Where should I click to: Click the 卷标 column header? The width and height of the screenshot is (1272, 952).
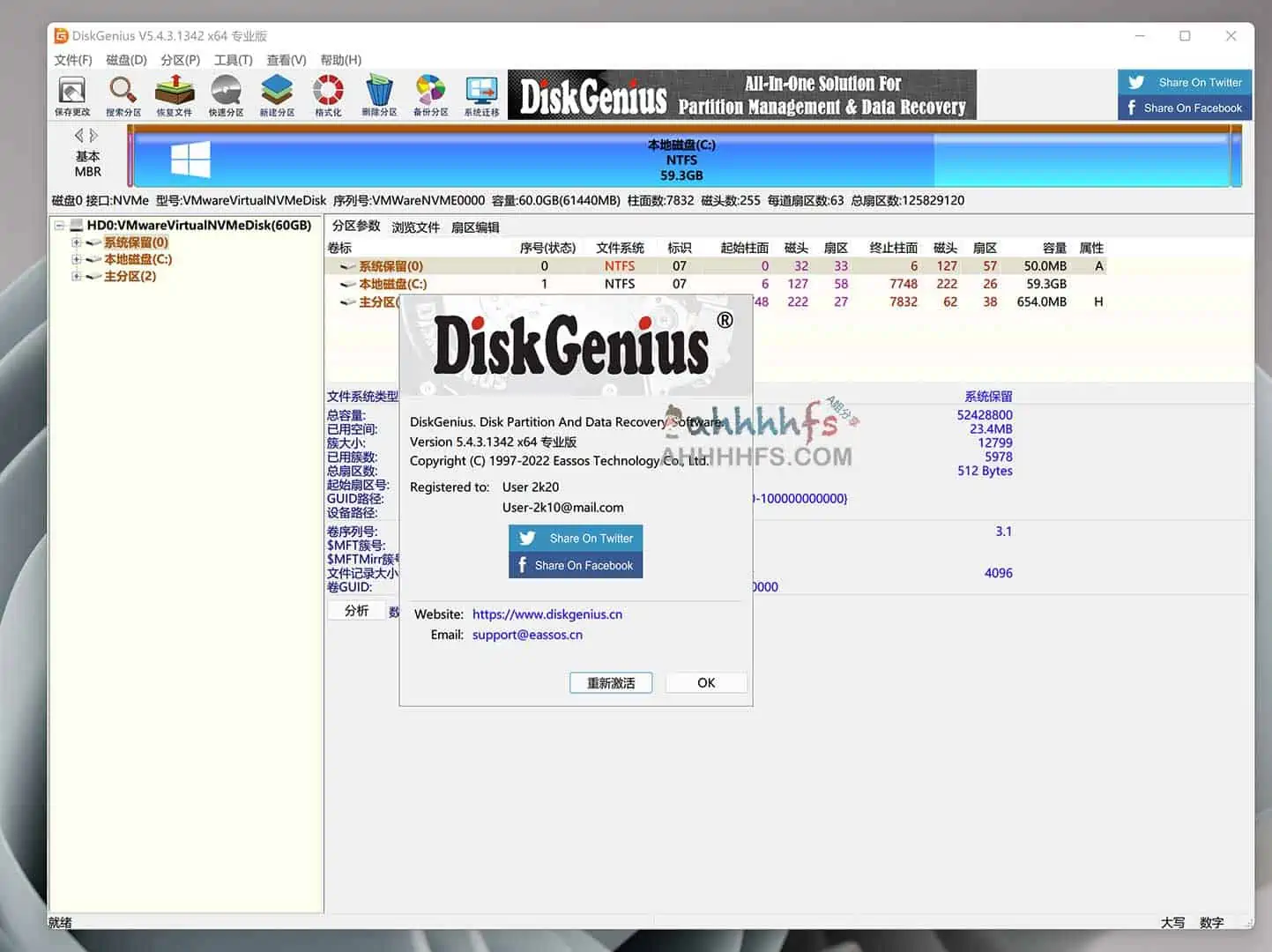[x=339, y=248]
